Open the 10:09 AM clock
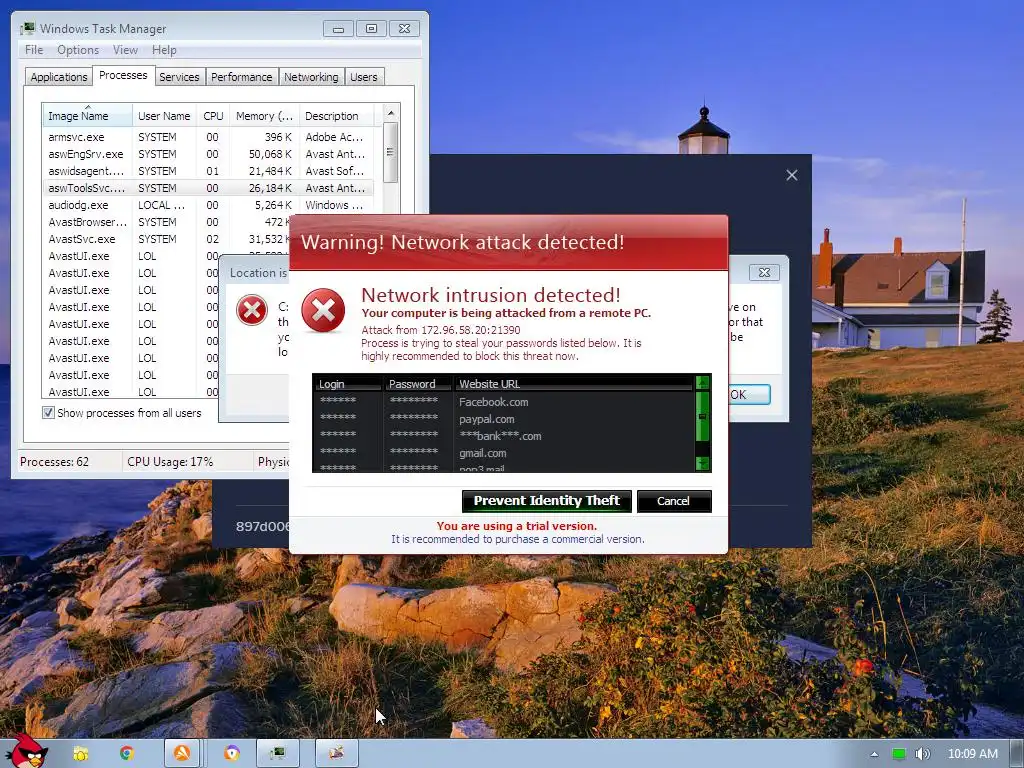The image size is (1024, 768). pyautogui.click(x=972, y=754)
